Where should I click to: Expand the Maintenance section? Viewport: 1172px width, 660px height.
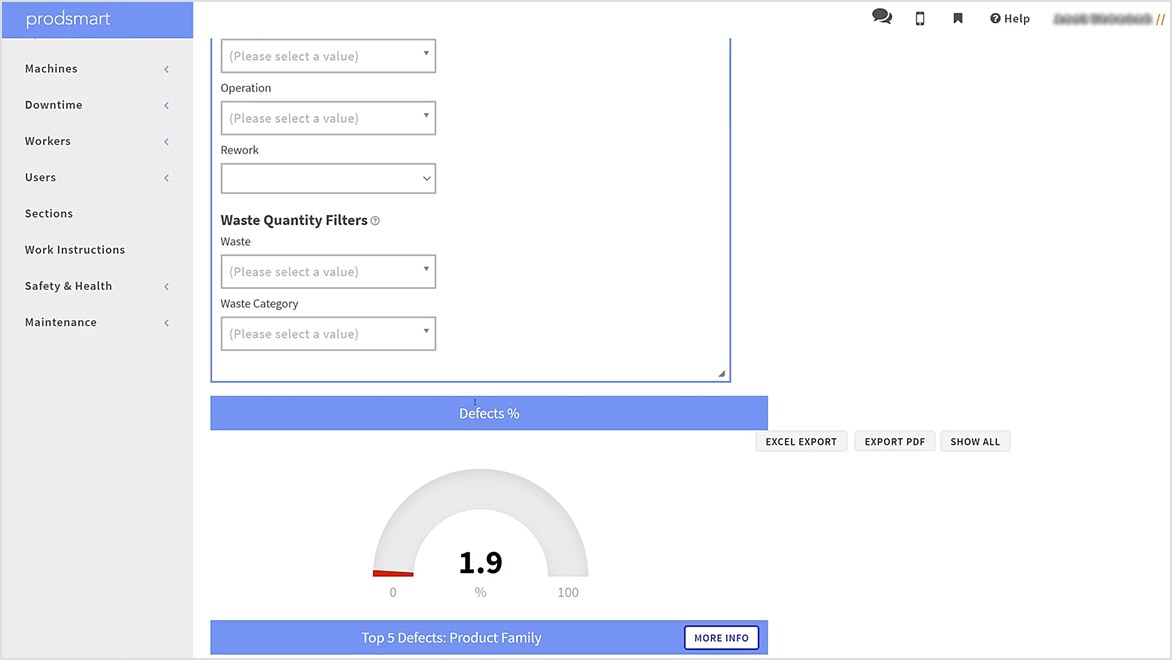[96, 322]
